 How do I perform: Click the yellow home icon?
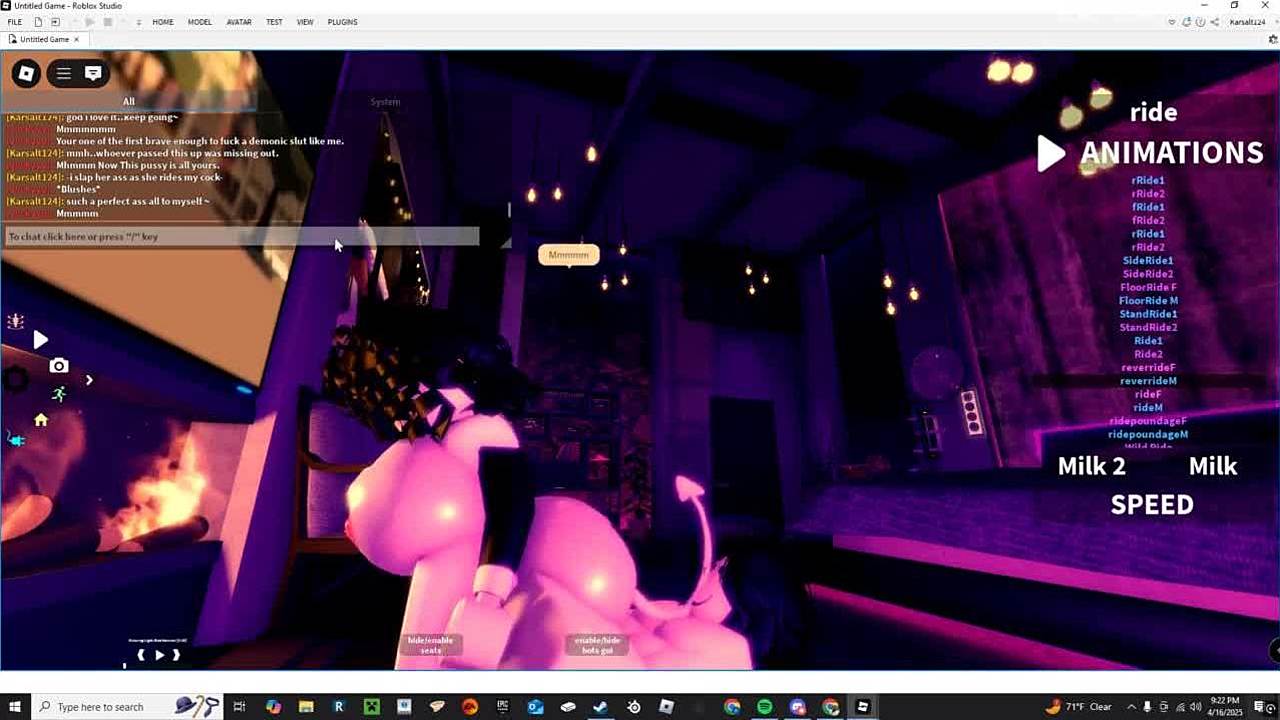tap(41, 420)
